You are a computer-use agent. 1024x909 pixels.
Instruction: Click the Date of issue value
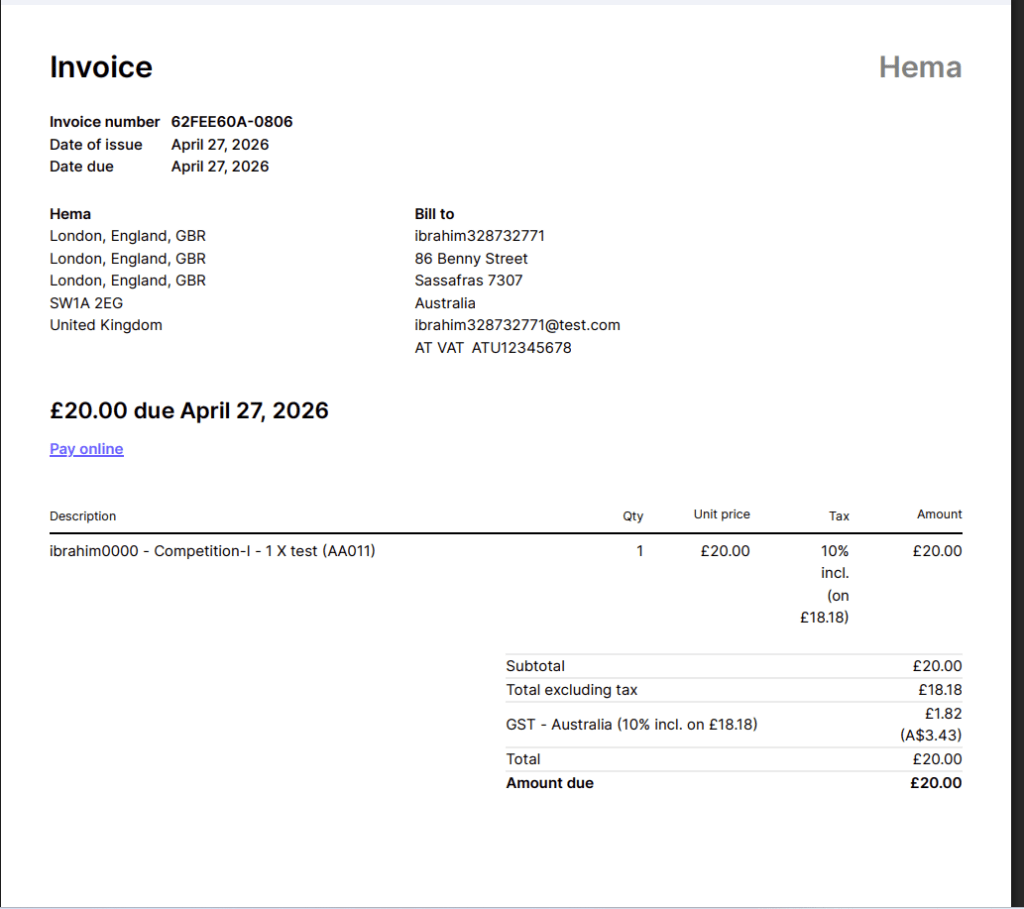pos(219,144)
